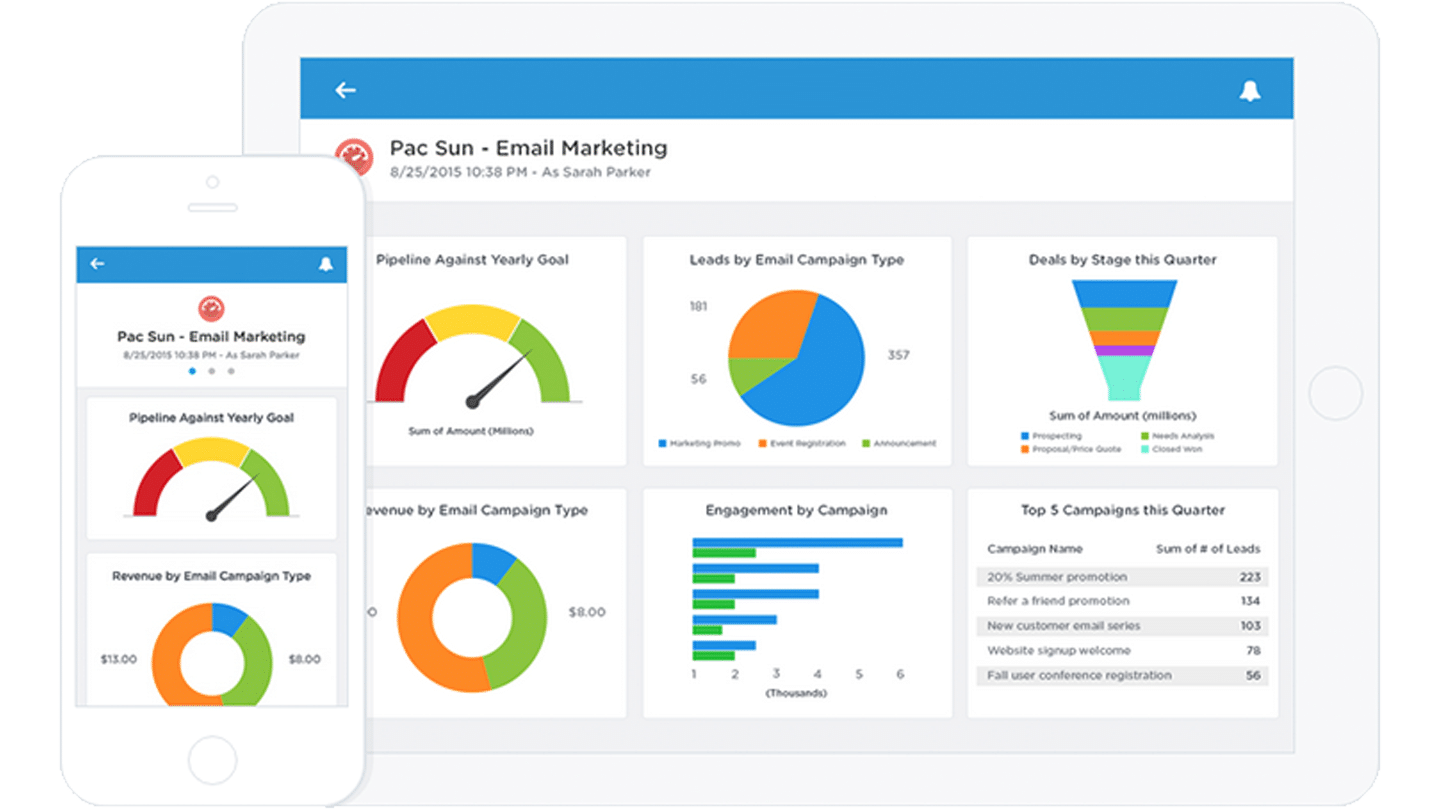Click the Pac Sun logo on the tablet
Screen dimensions: 1440x810
[354, 158]
